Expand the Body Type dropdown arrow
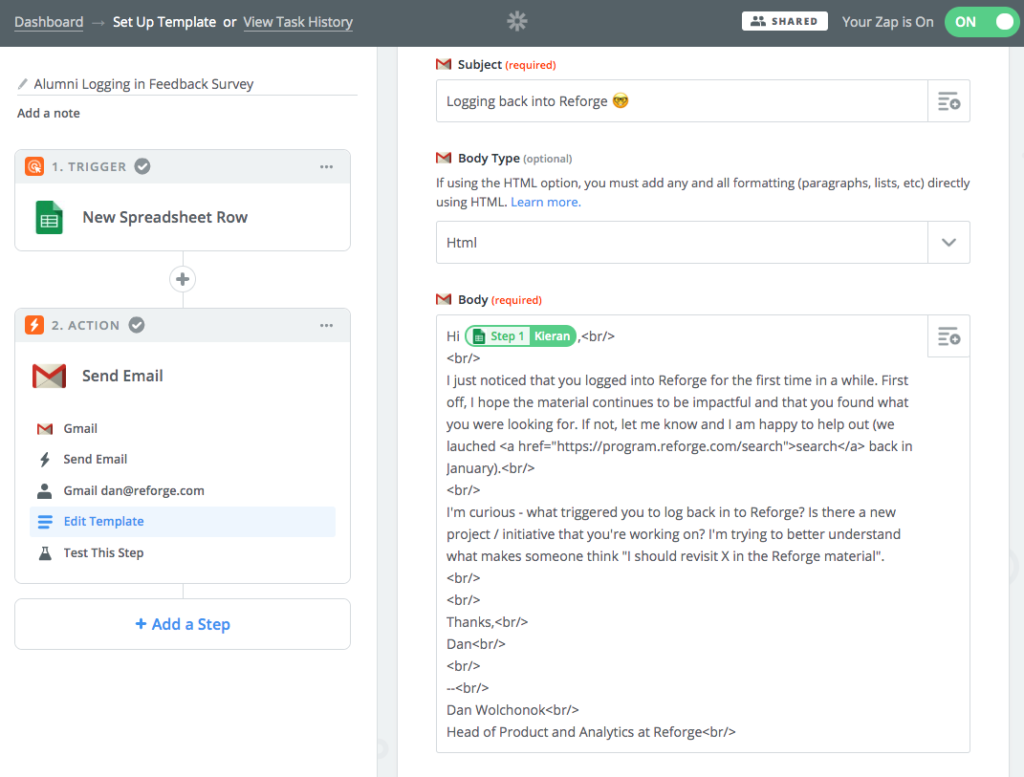Viewport: 1024px width, 777px height. [949, 242]
